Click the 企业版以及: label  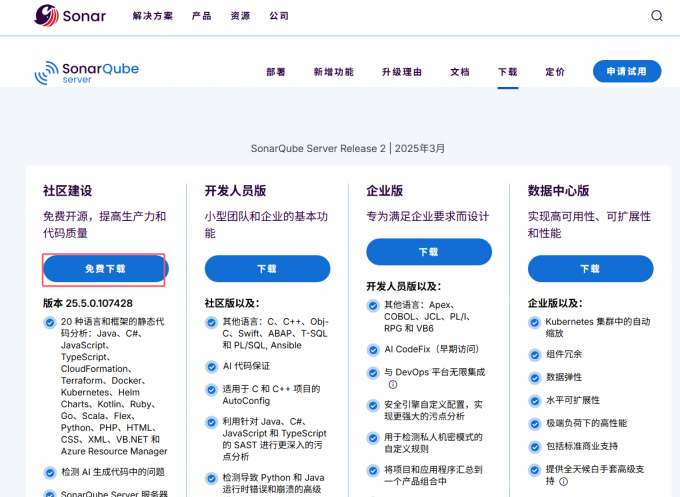[555, 303]
